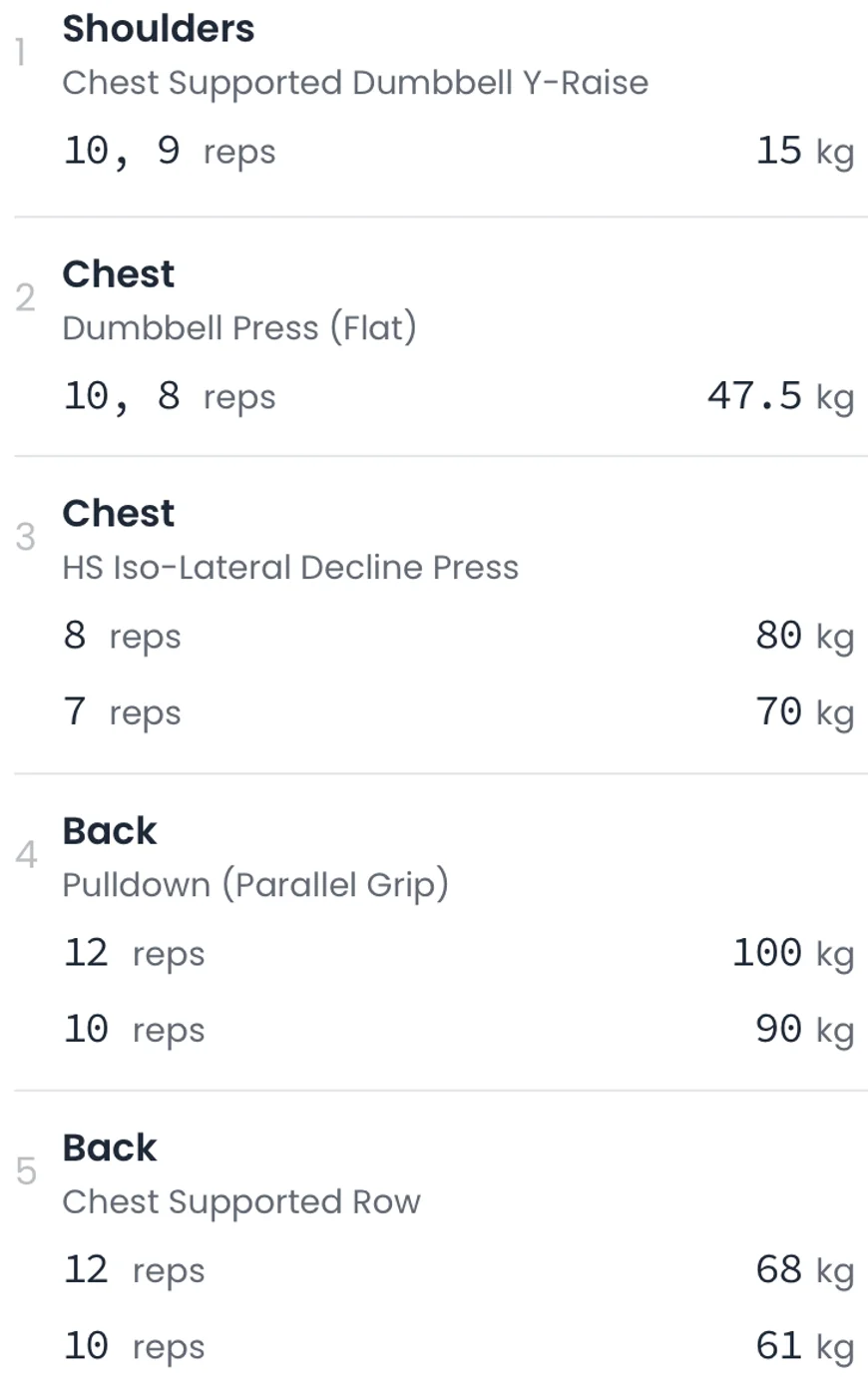Tap the 68 kg row weight
The height and width of the screenshot is (1387, 868).
click(804, 1270)
